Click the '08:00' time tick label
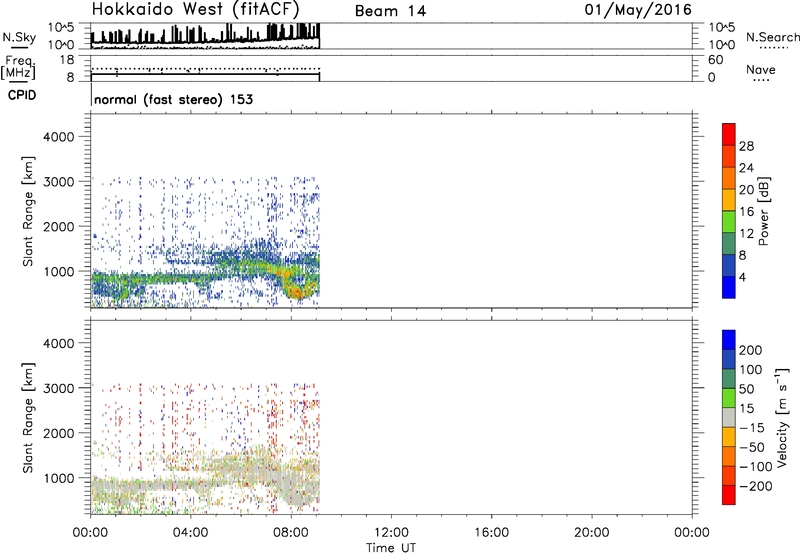The width and height of the screenshot is (800, 554). click(291, 533)
